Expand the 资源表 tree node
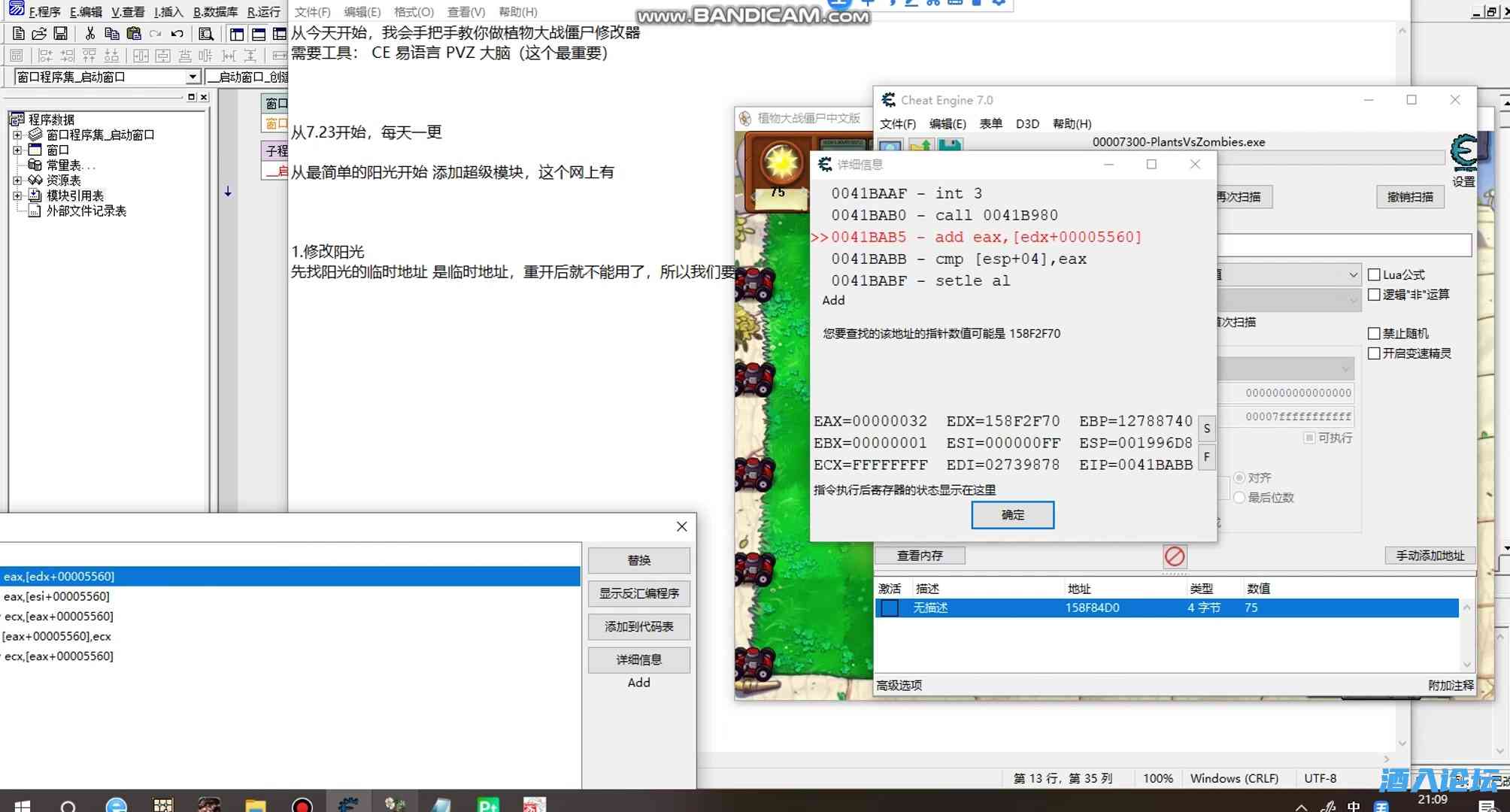This screenshot has width=1510, height=812. coord(18,180)
